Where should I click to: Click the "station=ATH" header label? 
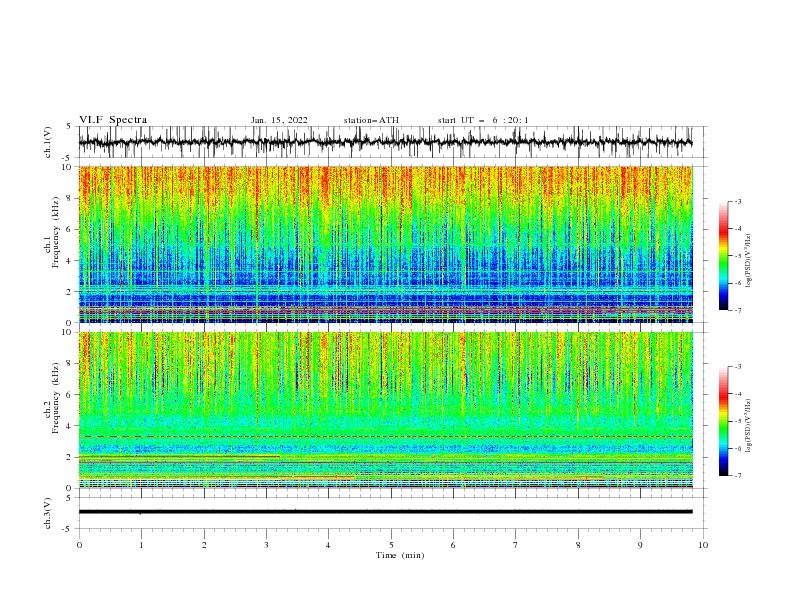(371, 120)
